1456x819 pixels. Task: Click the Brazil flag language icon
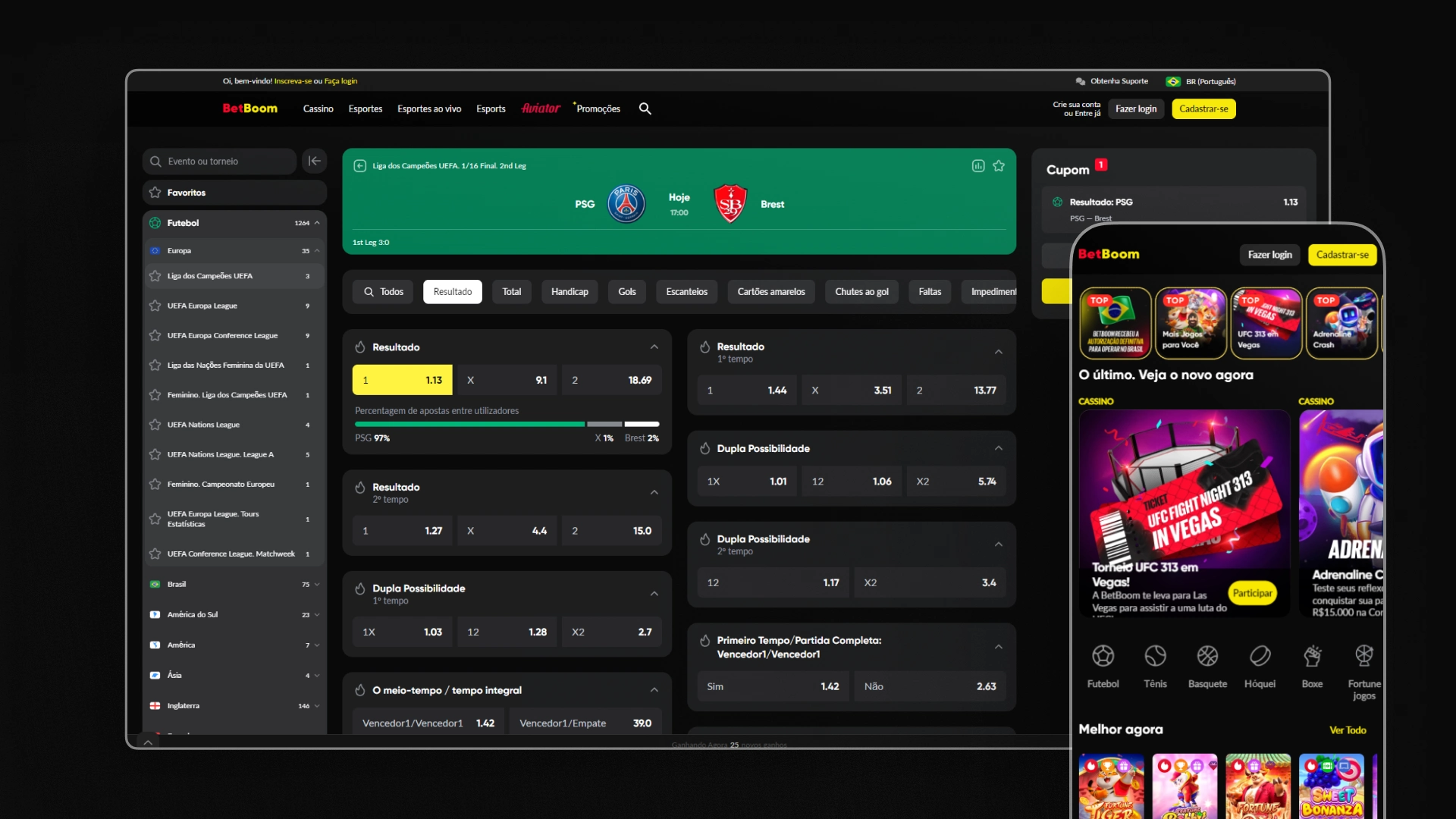(x=1173, y=81)
